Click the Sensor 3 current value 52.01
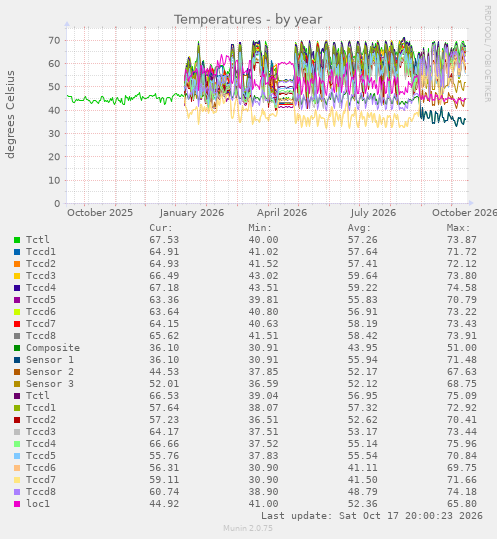497x539 pixels. (x=164, y=384)
